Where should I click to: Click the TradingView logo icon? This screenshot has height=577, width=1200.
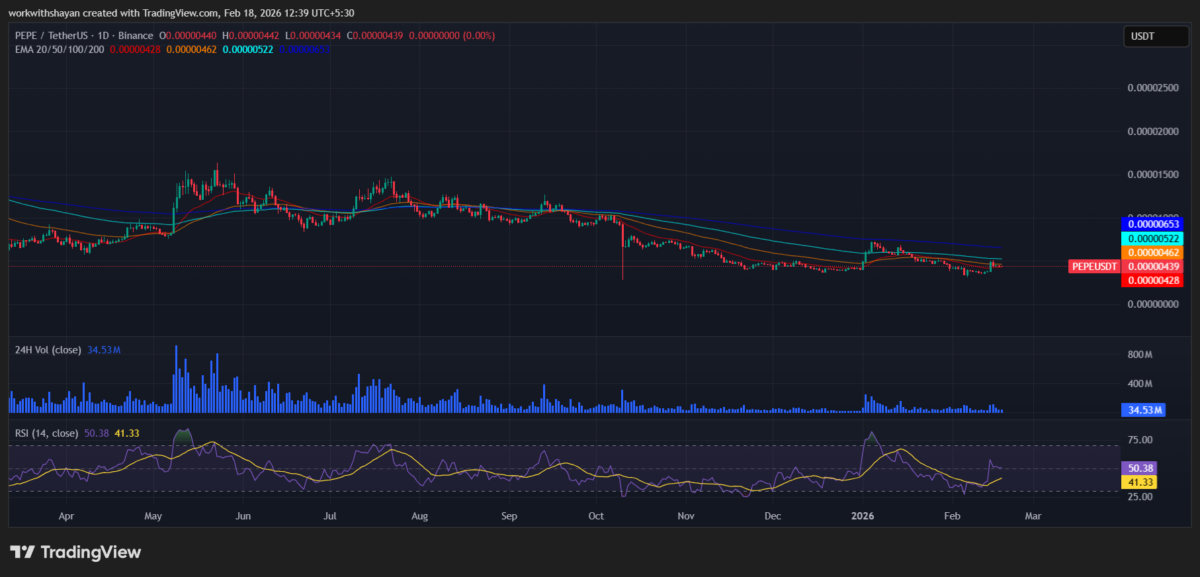coord(23,552)
